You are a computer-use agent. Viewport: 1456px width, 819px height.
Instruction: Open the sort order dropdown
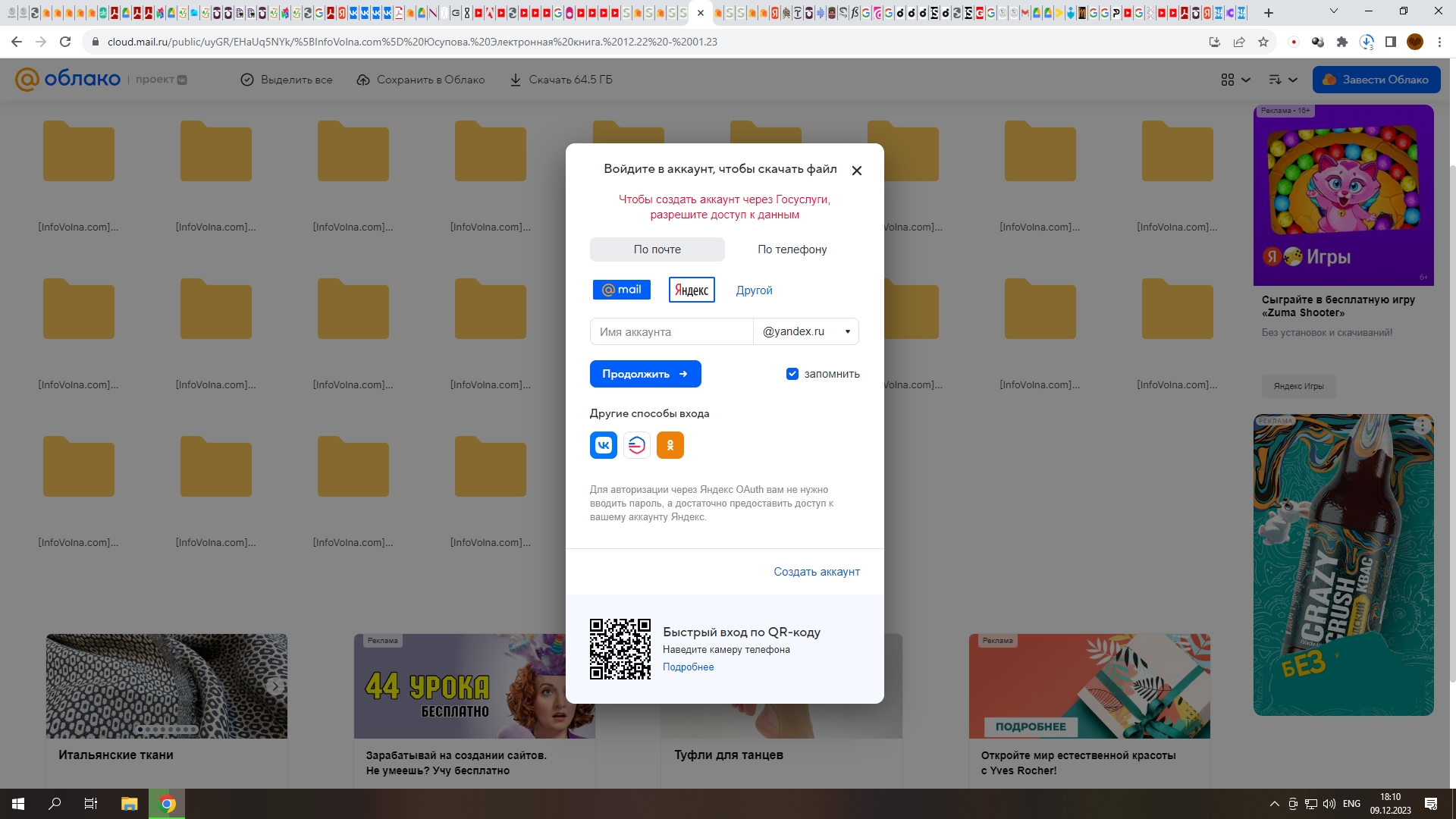1283,80
